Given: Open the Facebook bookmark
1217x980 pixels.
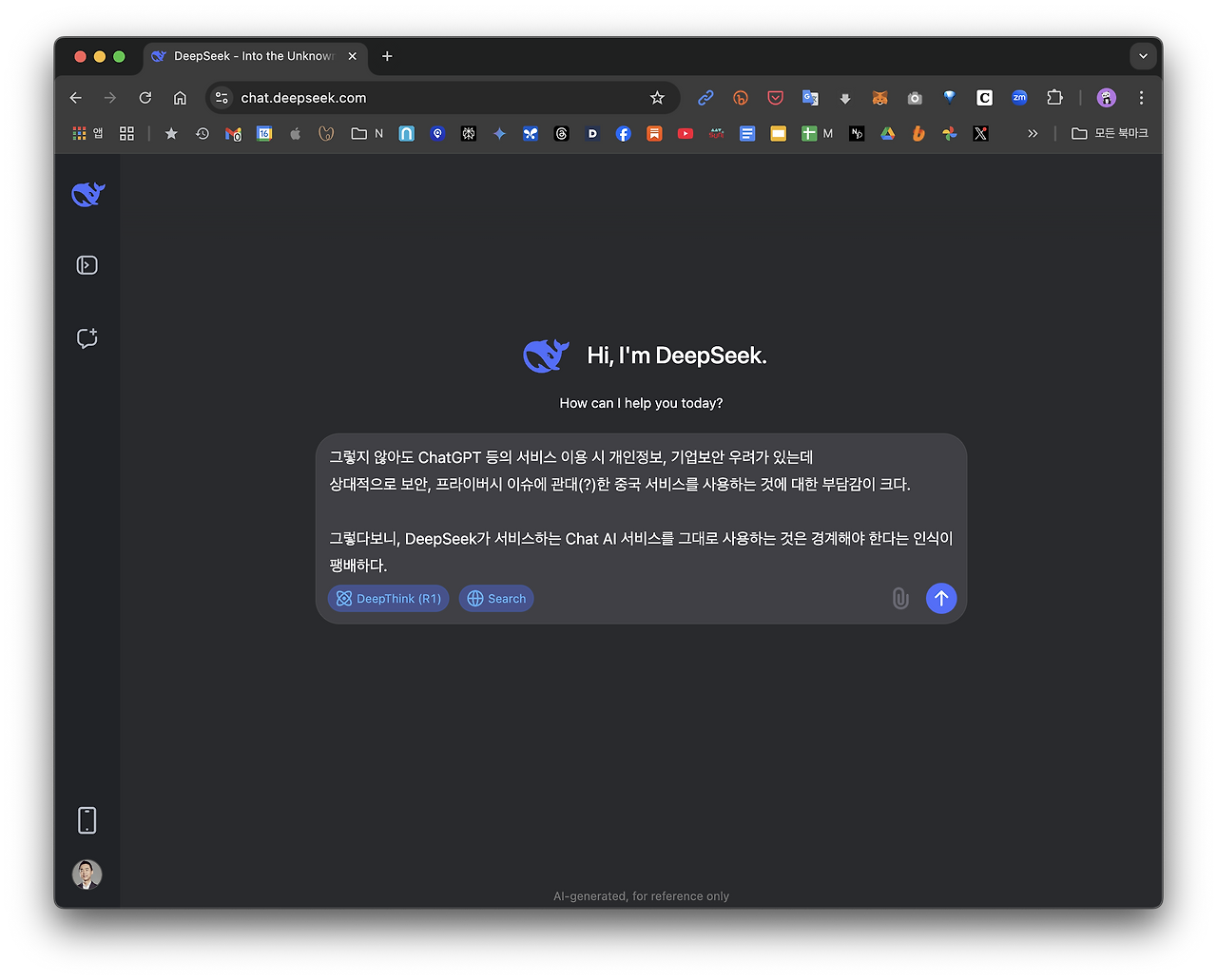Looking at the screenshot, I should click(x=623, y=134).
